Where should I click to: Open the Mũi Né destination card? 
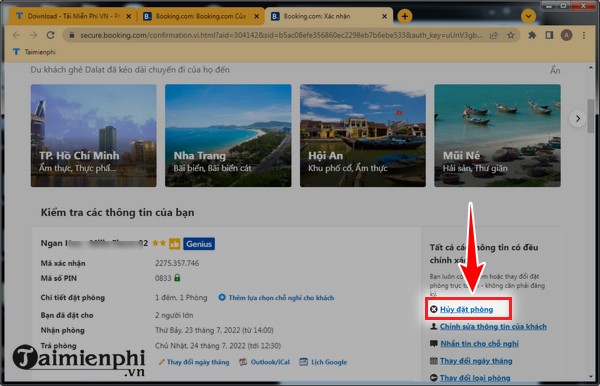click(497, 135)
